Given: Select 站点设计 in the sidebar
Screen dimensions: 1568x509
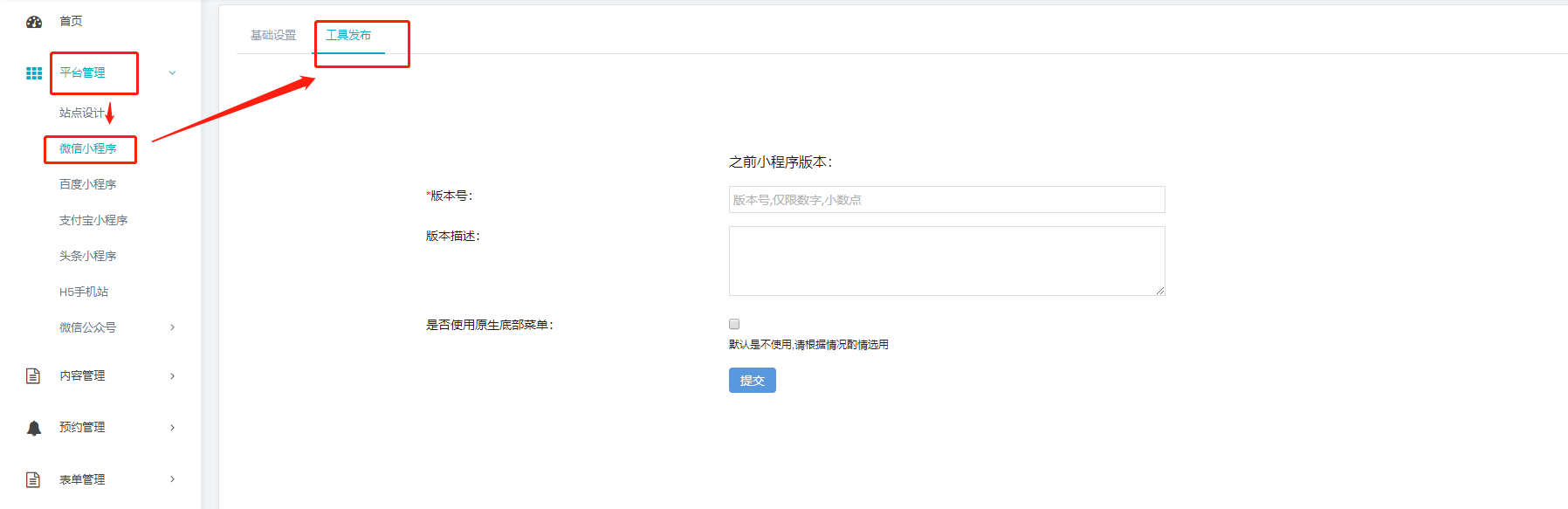Looking at the screenshot, I should pos(82,113).
